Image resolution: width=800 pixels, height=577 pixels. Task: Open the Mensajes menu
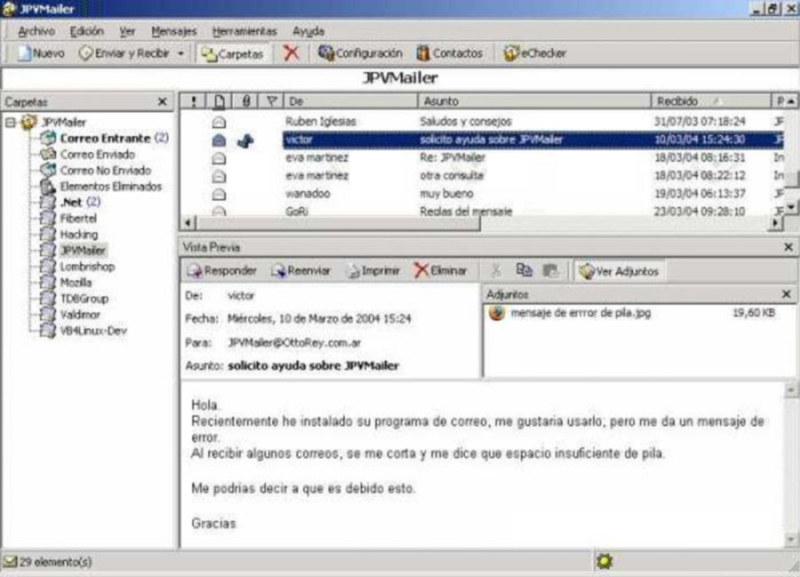[174, 31]
